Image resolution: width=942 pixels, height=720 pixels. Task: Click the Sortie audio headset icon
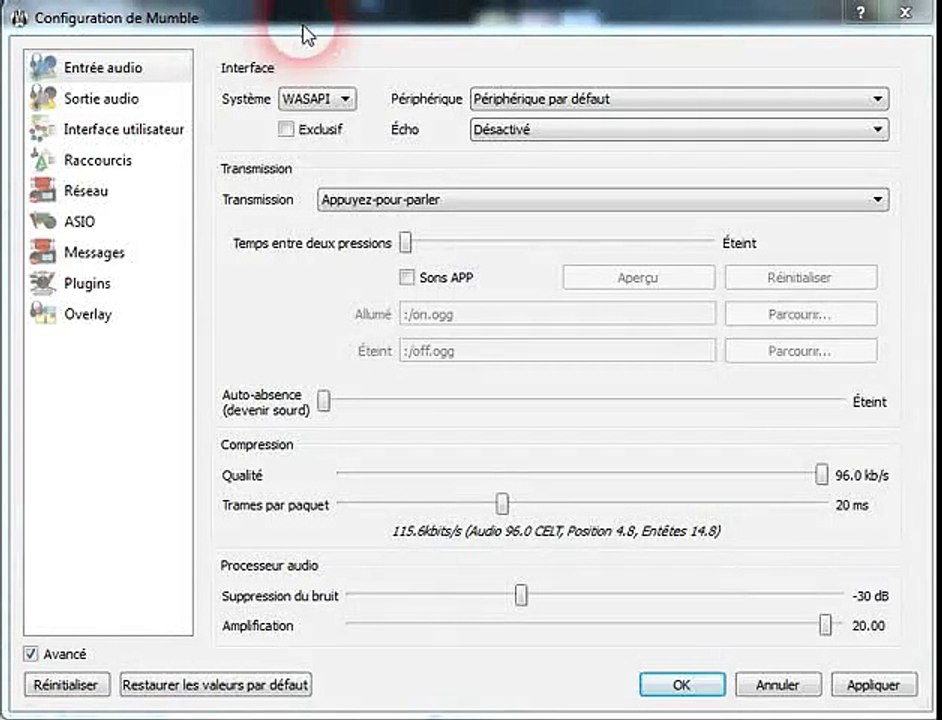[43, 98]
